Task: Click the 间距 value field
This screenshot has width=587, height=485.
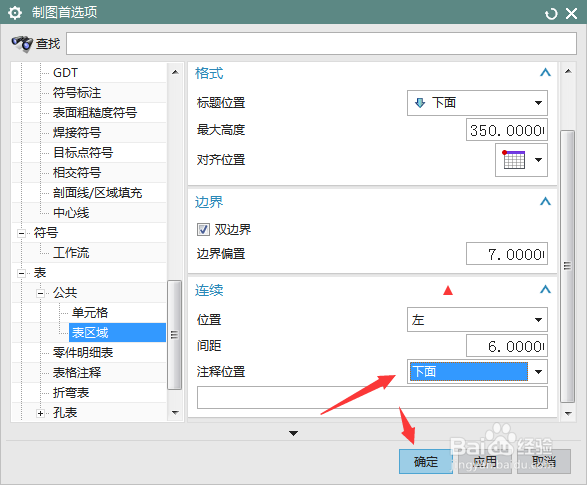Action: click(x=507, y=346)
